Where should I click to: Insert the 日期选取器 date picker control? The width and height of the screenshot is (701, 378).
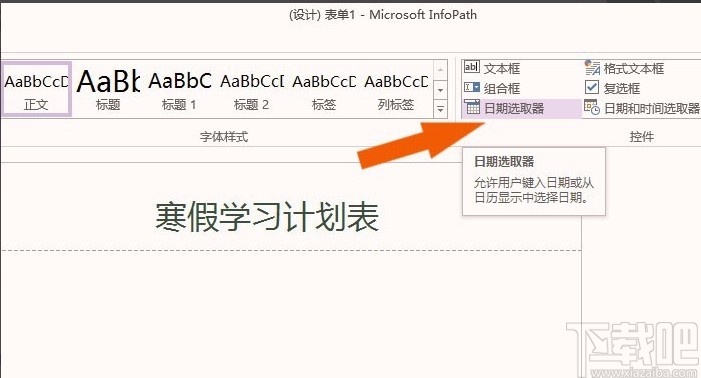coord(521,108)
